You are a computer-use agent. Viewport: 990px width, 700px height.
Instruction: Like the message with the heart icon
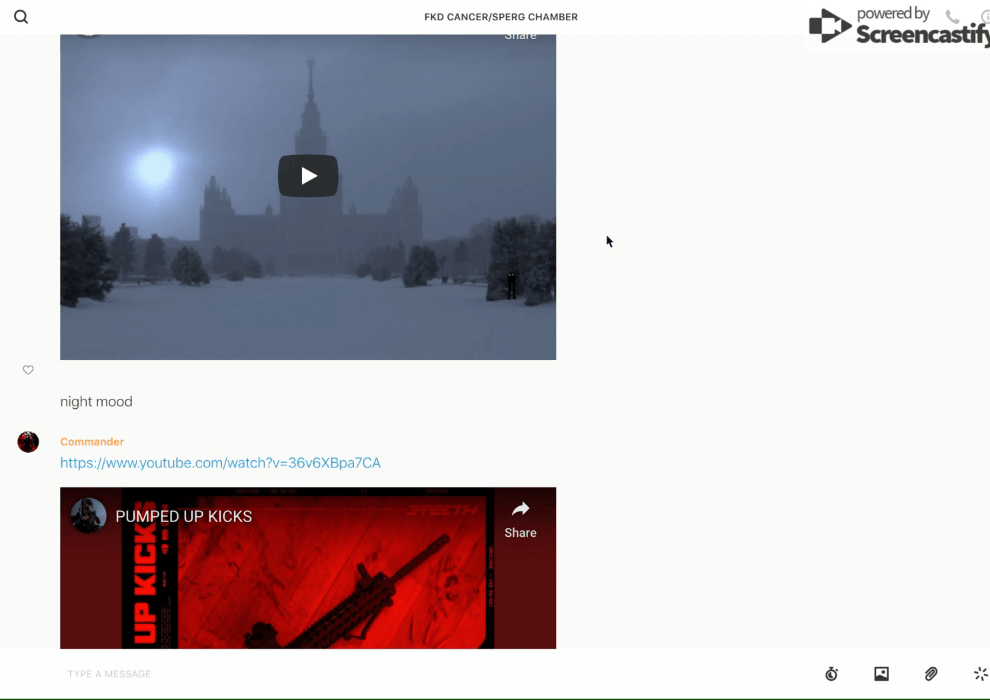(28, 370)
